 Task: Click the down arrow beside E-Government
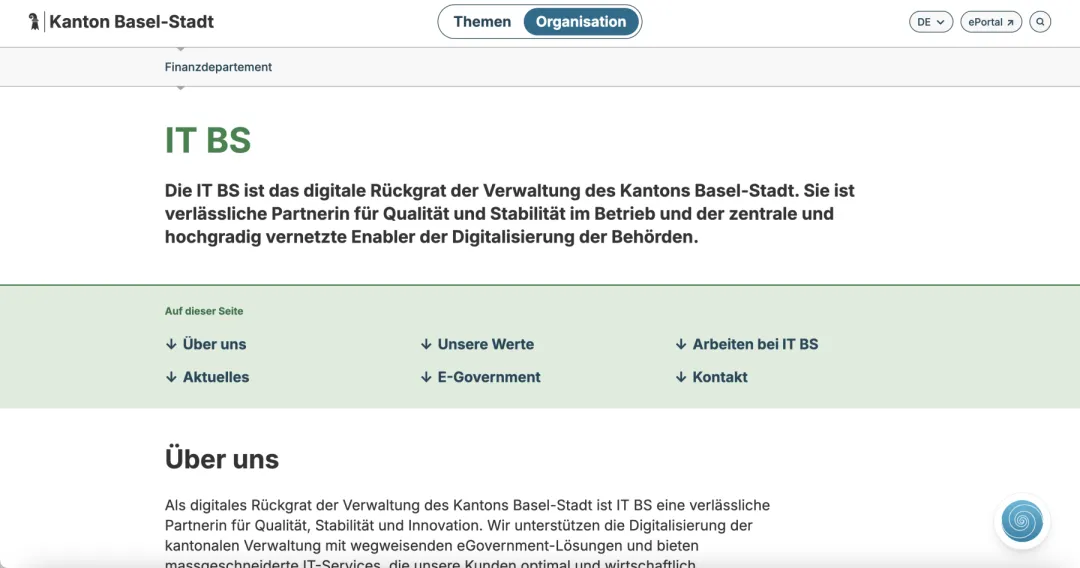pyautogui.click(x=426, y=377)
